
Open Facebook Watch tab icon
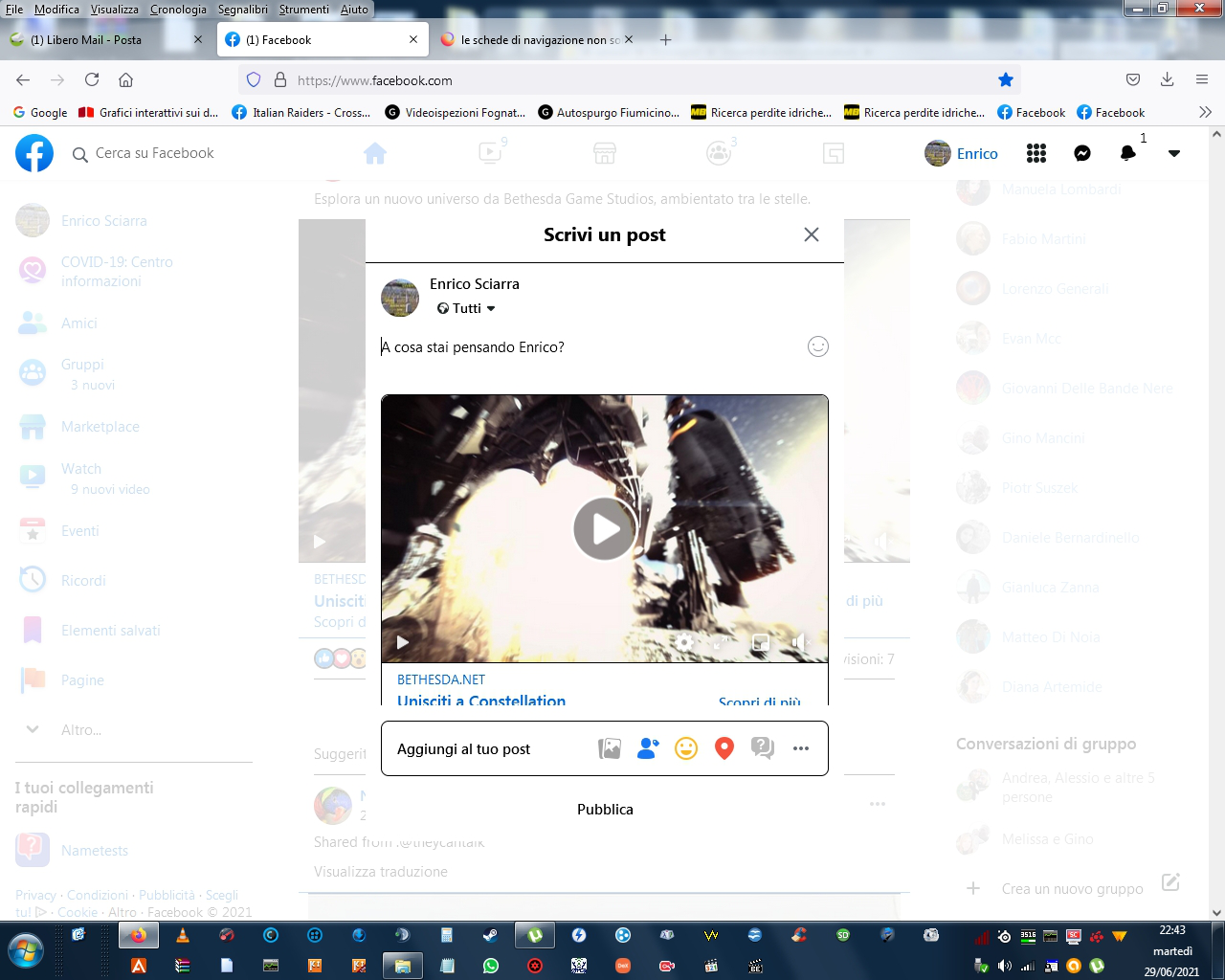[490, 153]
